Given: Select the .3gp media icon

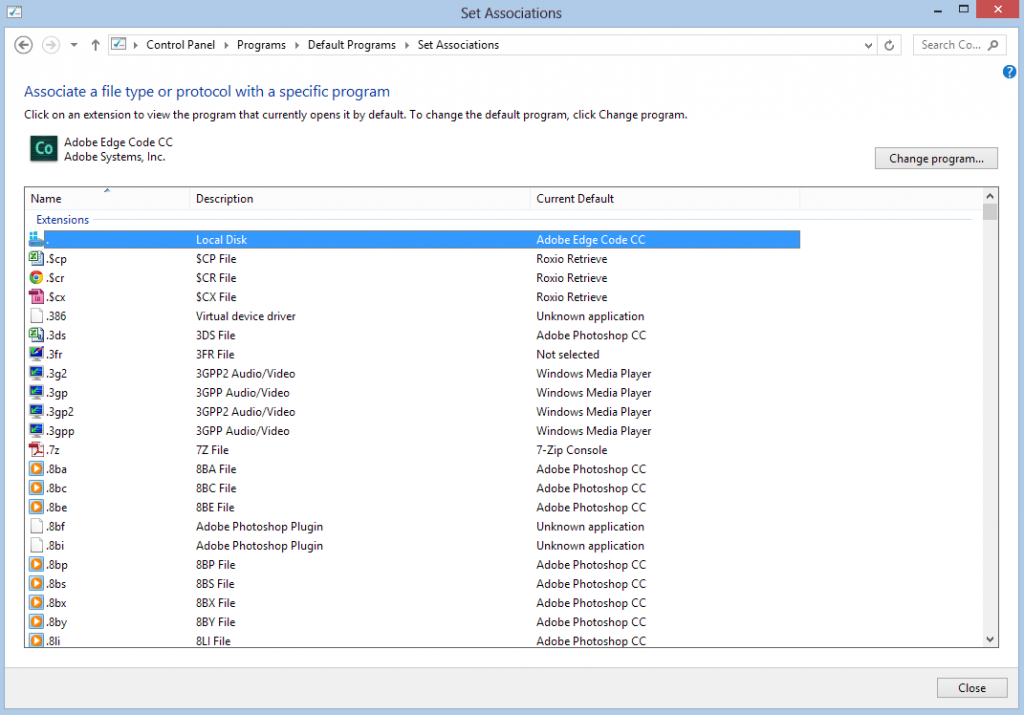Looking at the screenshot, I should tap(36, 392).
